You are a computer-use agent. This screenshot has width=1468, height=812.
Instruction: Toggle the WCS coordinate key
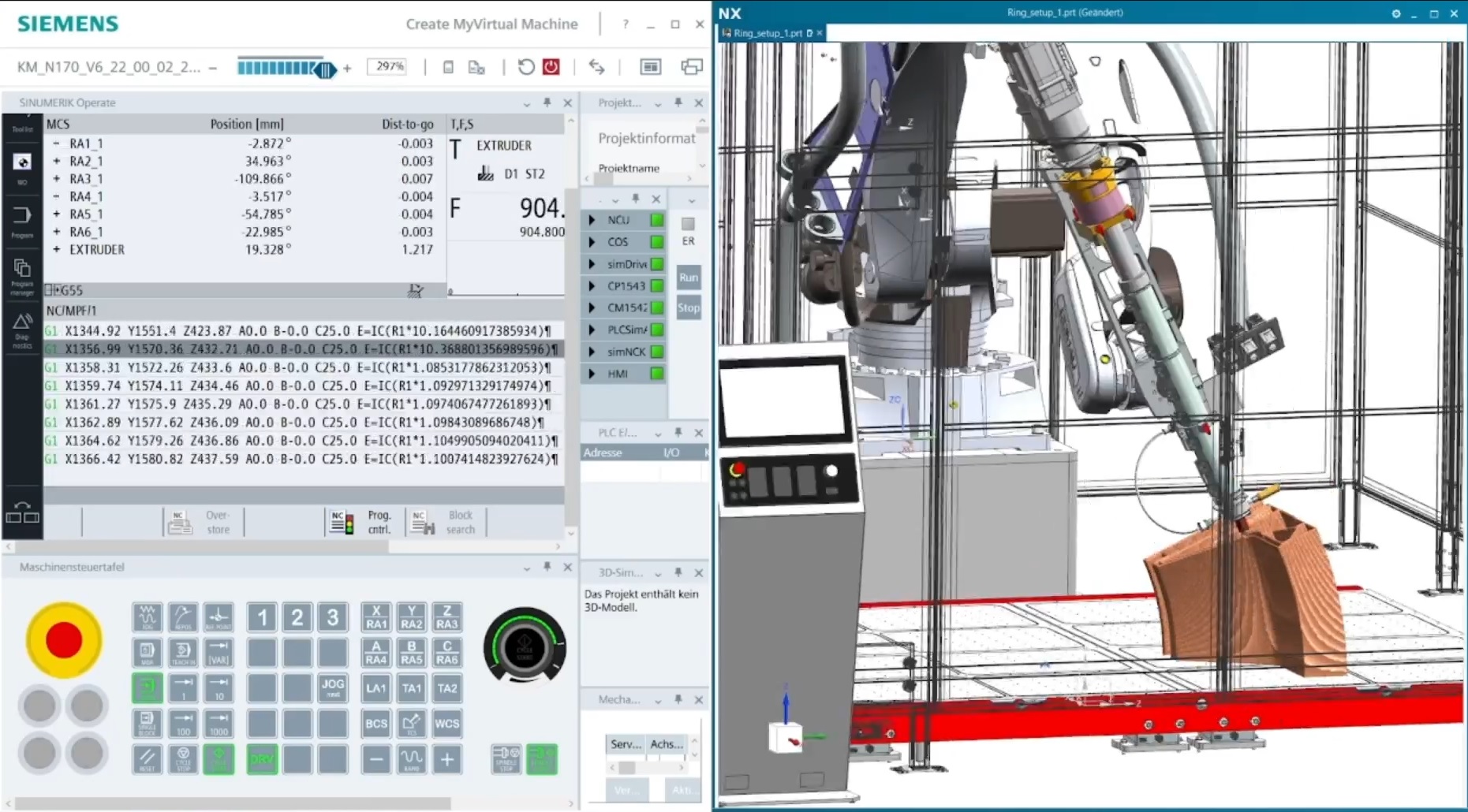click(x=447, y=723)
